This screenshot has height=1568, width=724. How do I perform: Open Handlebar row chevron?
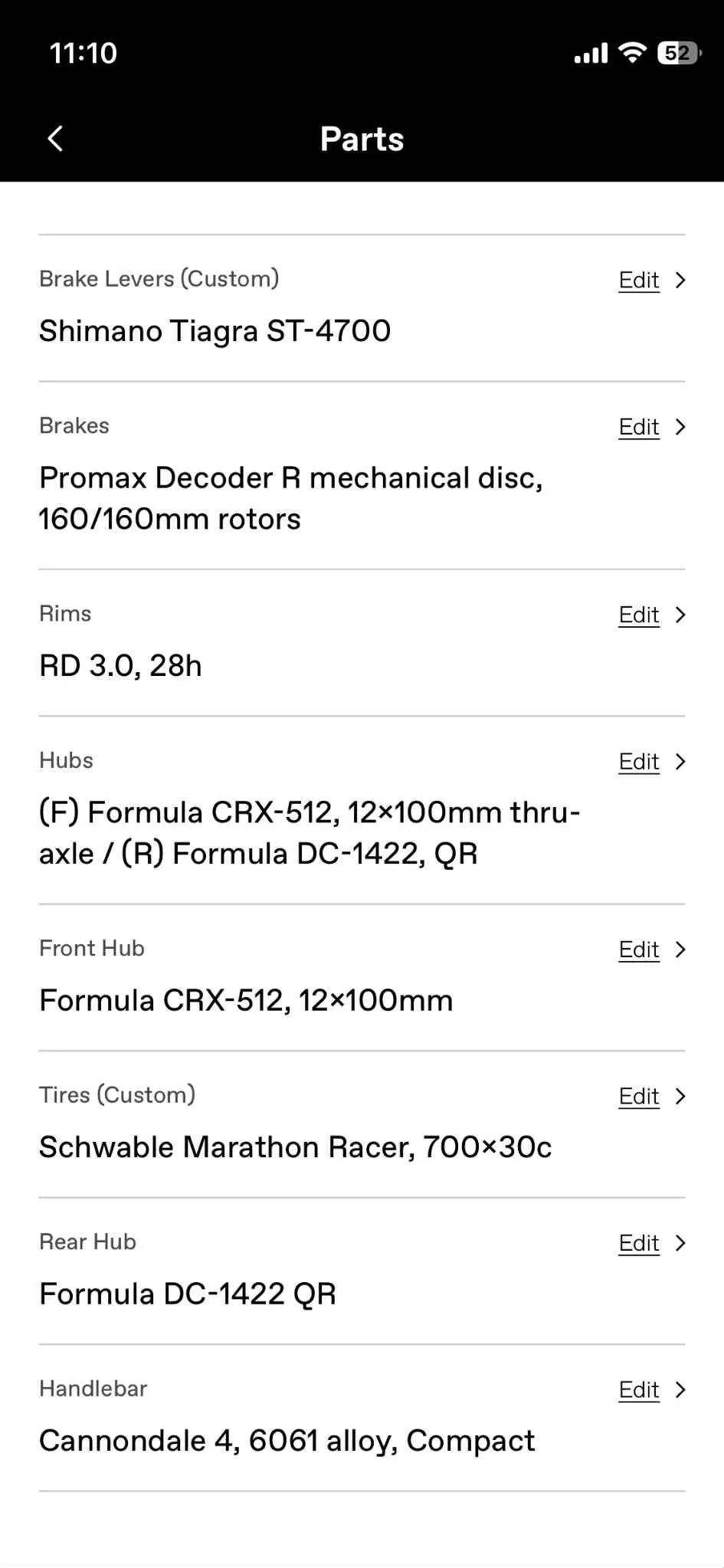[x=680, y=1390]
